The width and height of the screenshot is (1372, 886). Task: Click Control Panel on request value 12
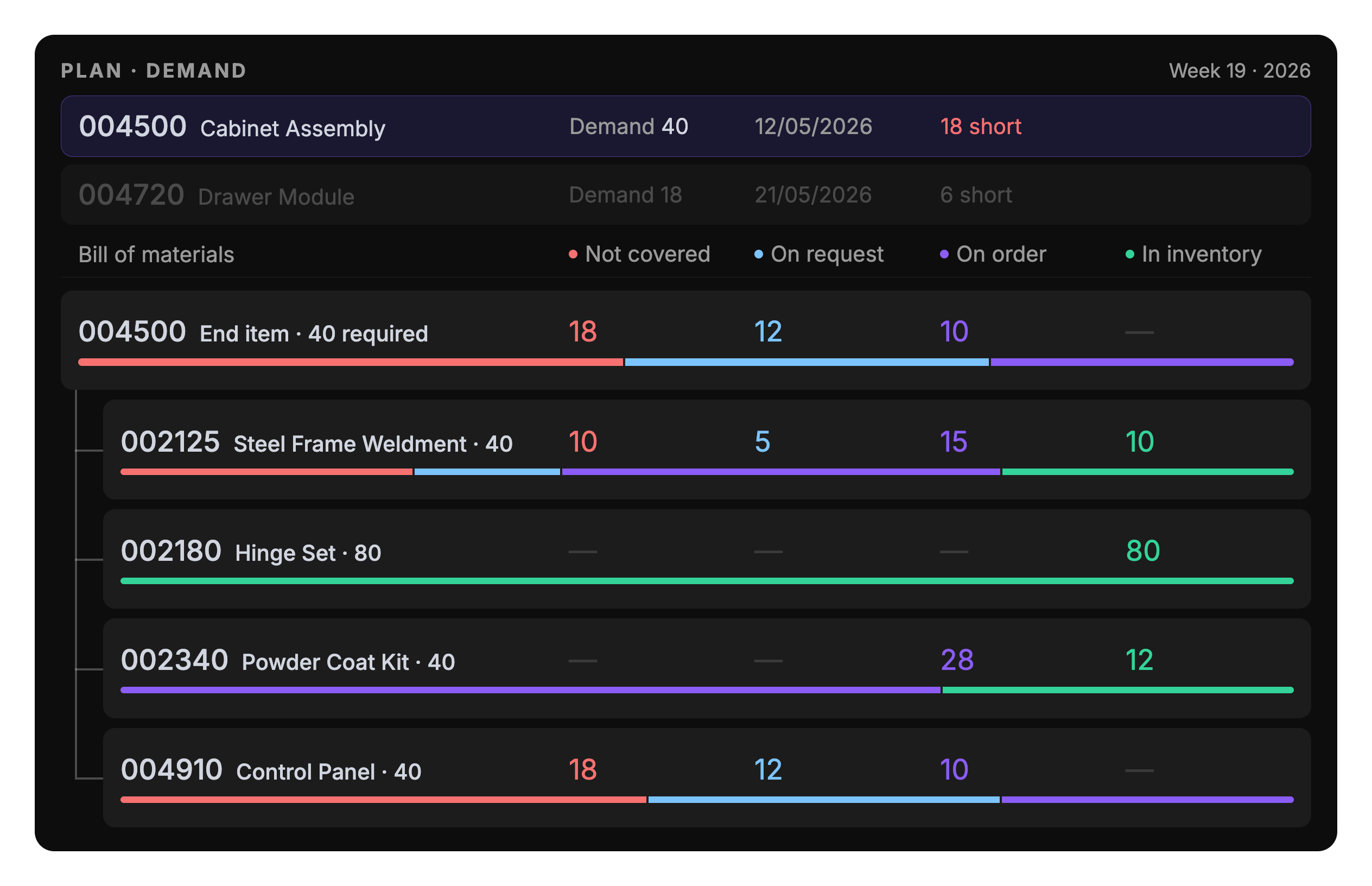coord(767,769)
